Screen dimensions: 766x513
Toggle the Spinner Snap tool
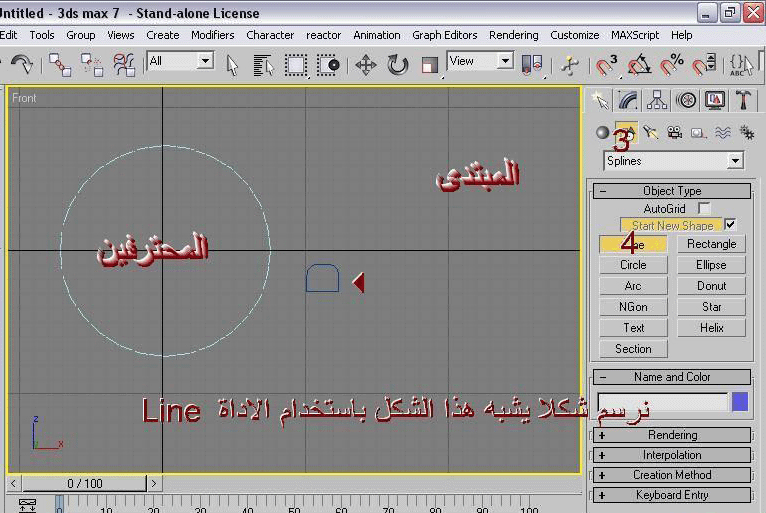[704, 65]
